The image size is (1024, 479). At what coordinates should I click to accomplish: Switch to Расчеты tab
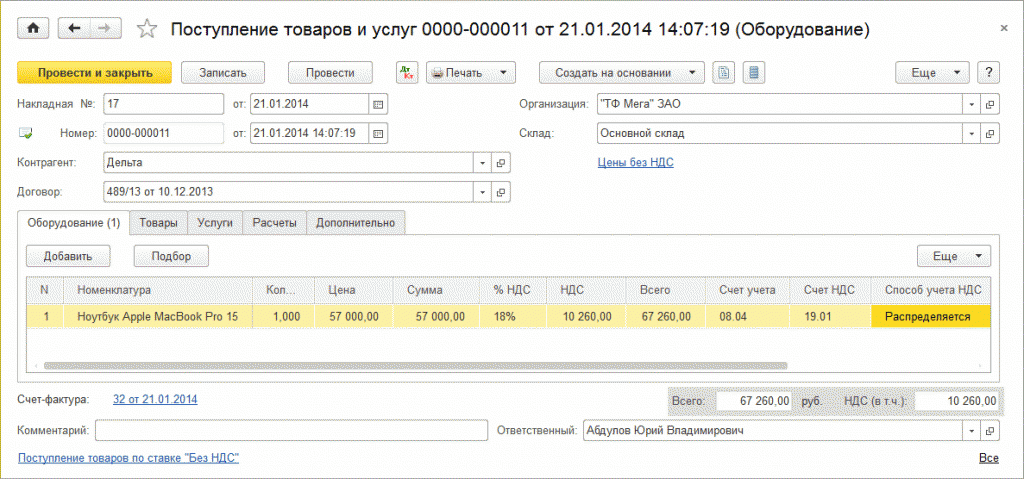pyautogui.click(x=274, y=223)
